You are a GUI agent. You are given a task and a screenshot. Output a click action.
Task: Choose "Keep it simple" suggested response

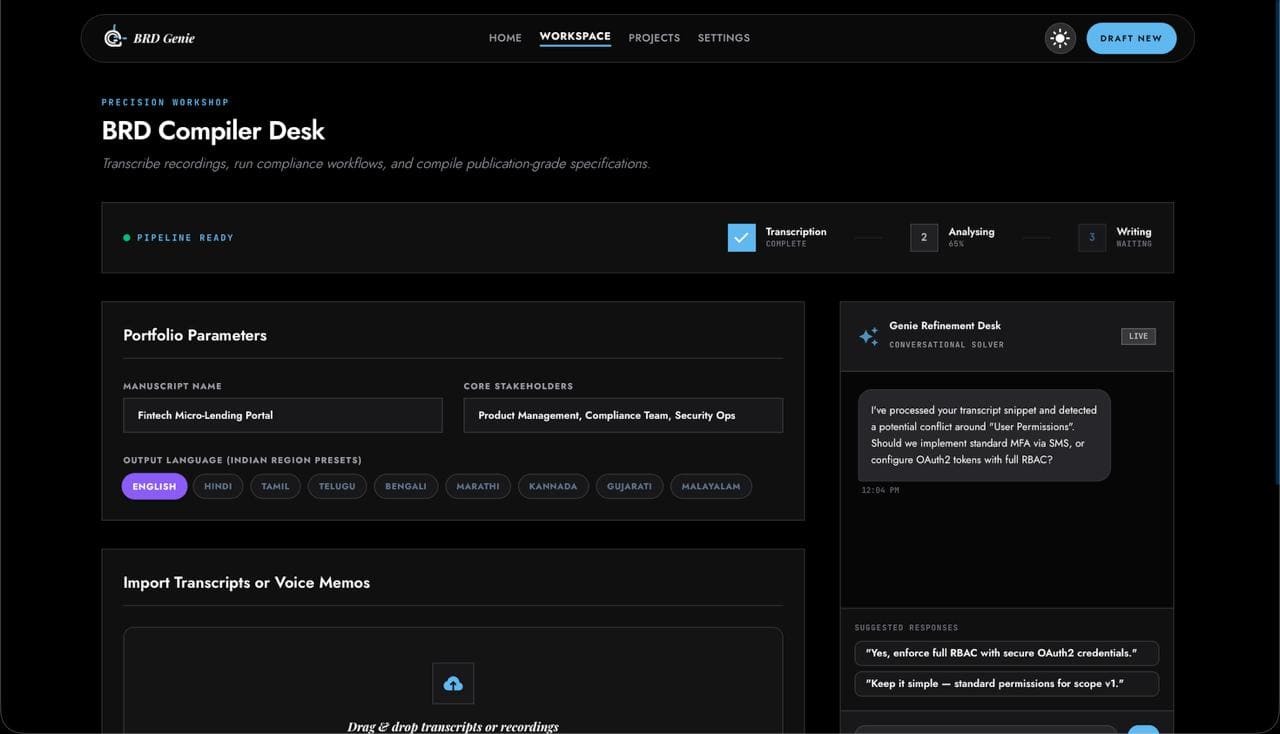(x=1007, y=684)
